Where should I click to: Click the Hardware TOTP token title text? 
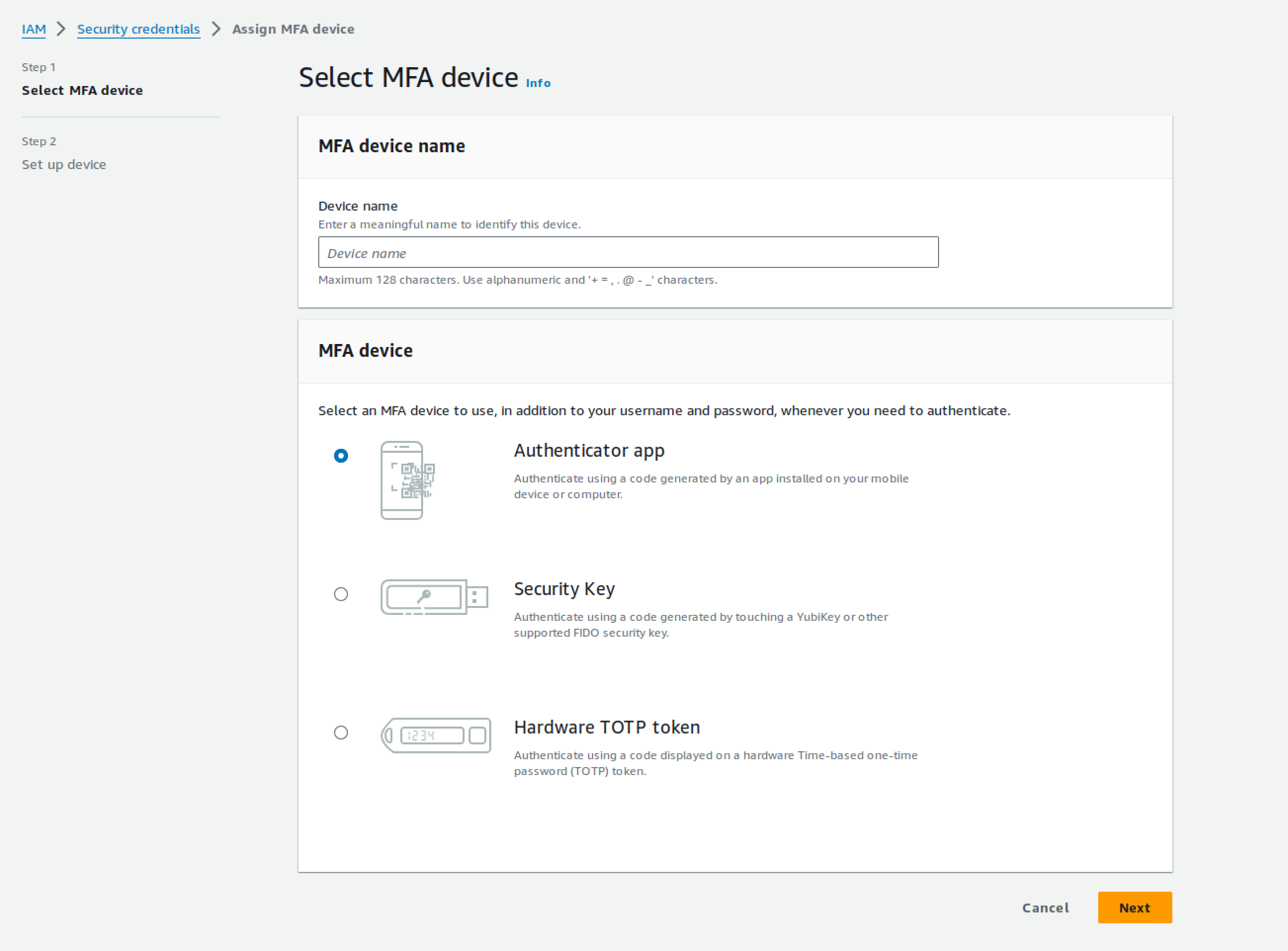pos(606,728)
